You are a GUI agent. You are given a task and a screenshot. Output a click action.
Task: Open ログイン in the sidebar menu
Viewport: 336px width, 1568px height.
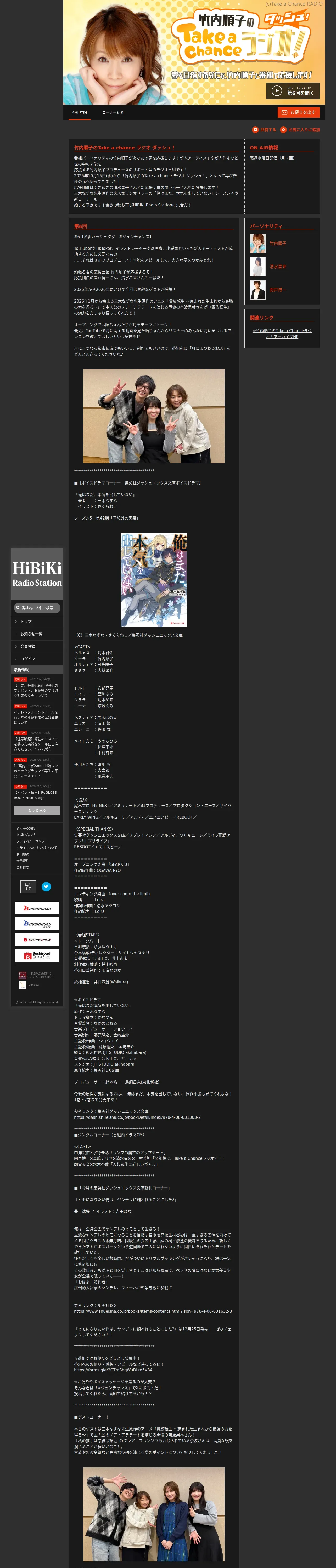(x=37, y=659)
